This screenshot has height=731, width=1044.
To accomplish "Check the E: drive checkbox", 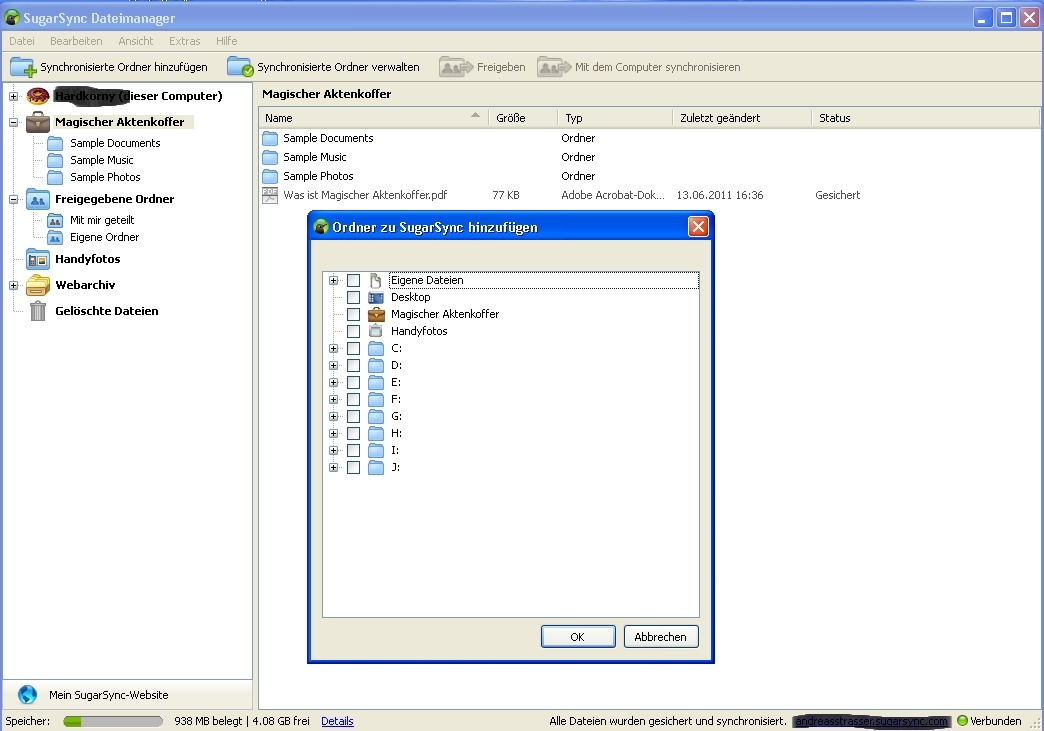I will click(354, 383).
